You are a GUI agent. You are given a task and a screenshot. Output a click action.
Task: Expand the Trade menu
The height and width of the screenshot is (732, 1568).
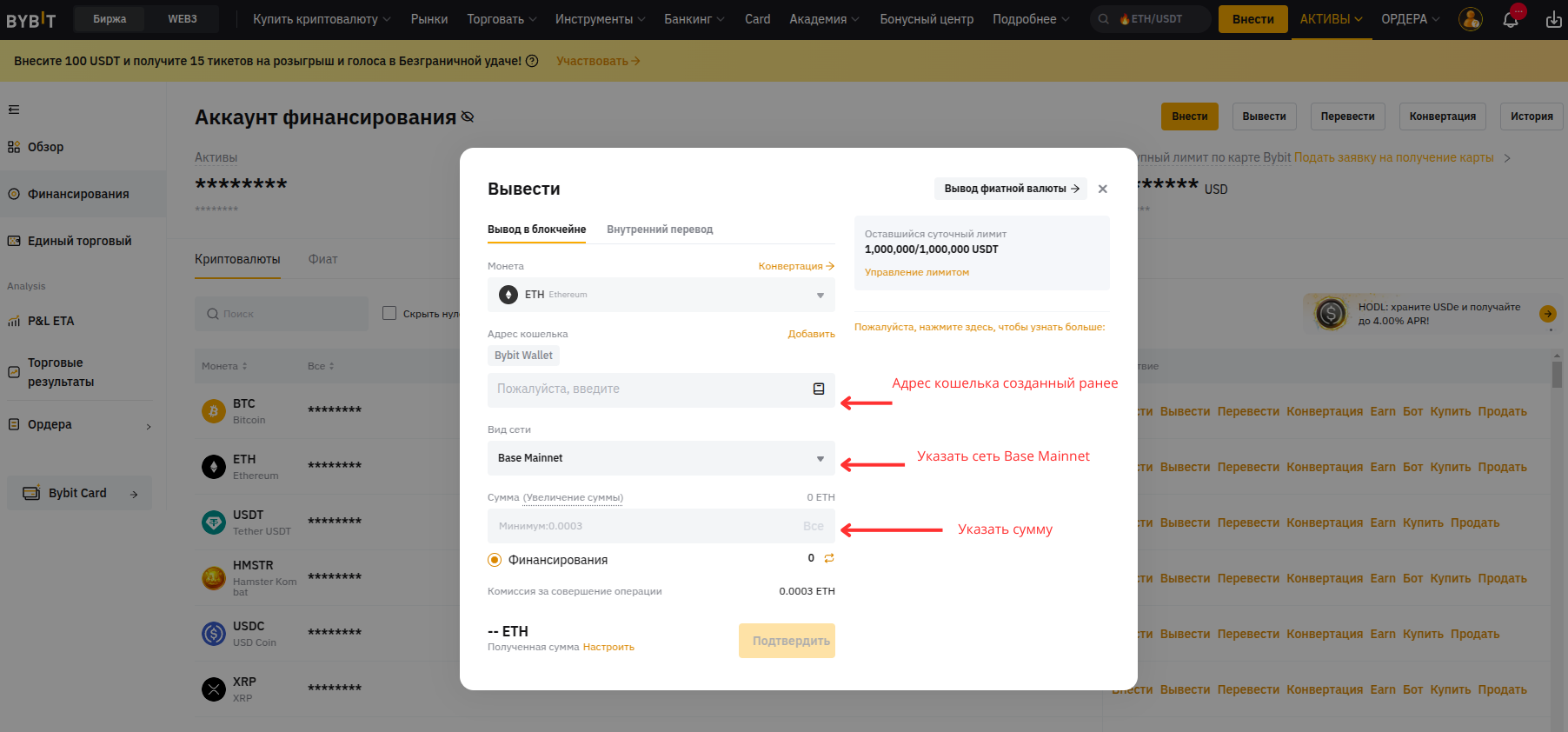click(x=502, y=19)
